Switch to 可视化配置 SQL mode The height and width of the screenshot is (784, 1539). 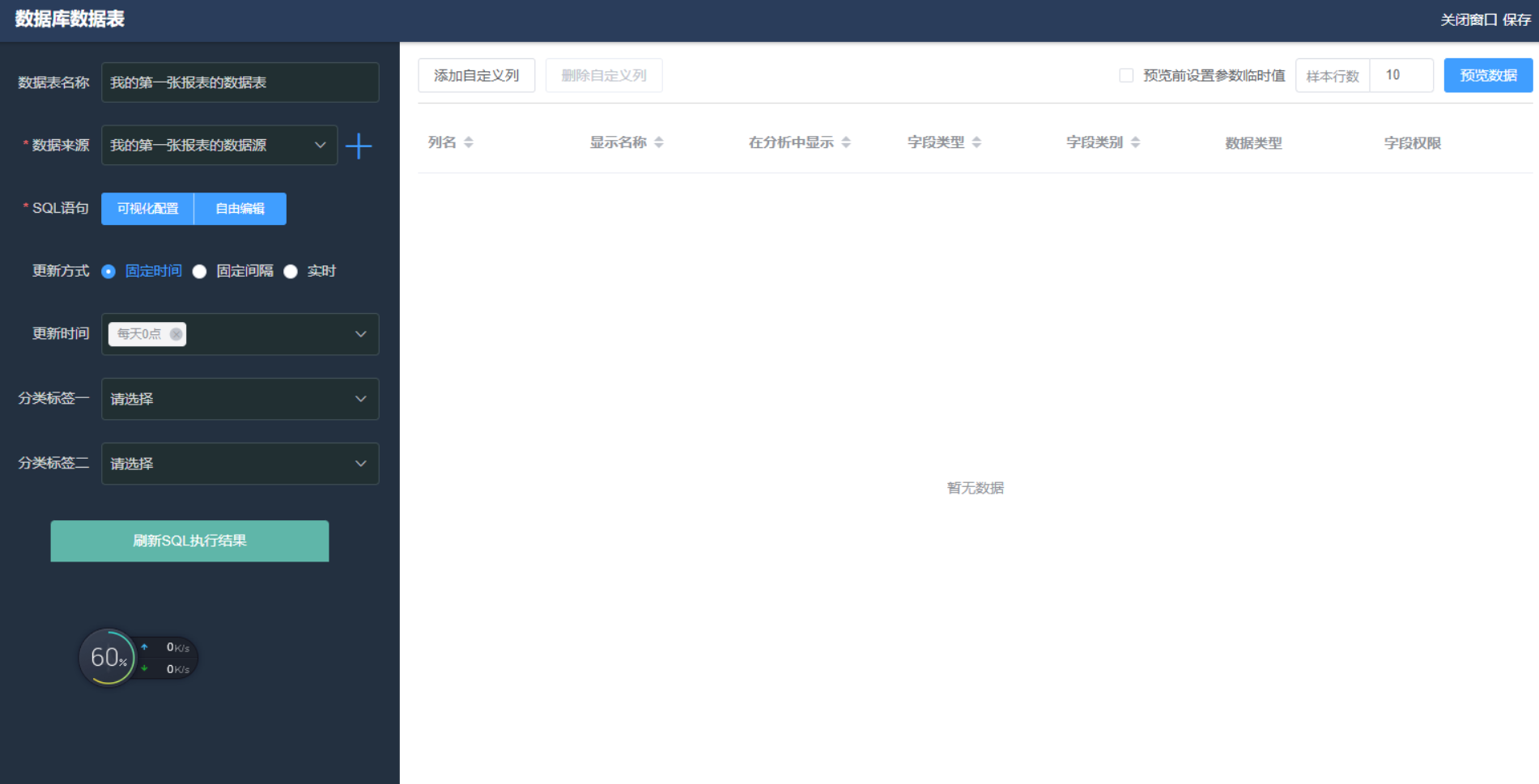[x=147, y=209]
